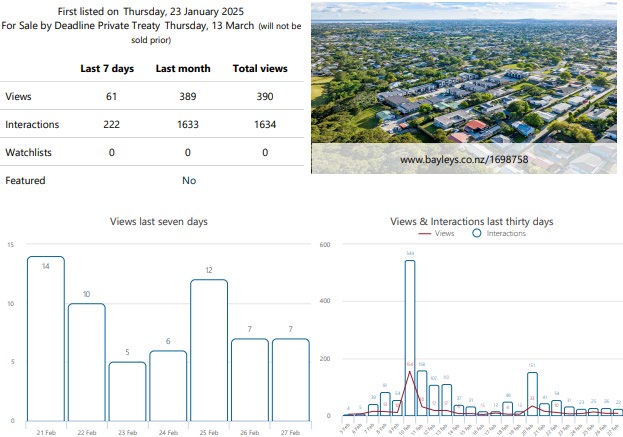Click the 151 interactions bar on 20 Feb
The image size is (623, 437).
[x=532, y=394]
